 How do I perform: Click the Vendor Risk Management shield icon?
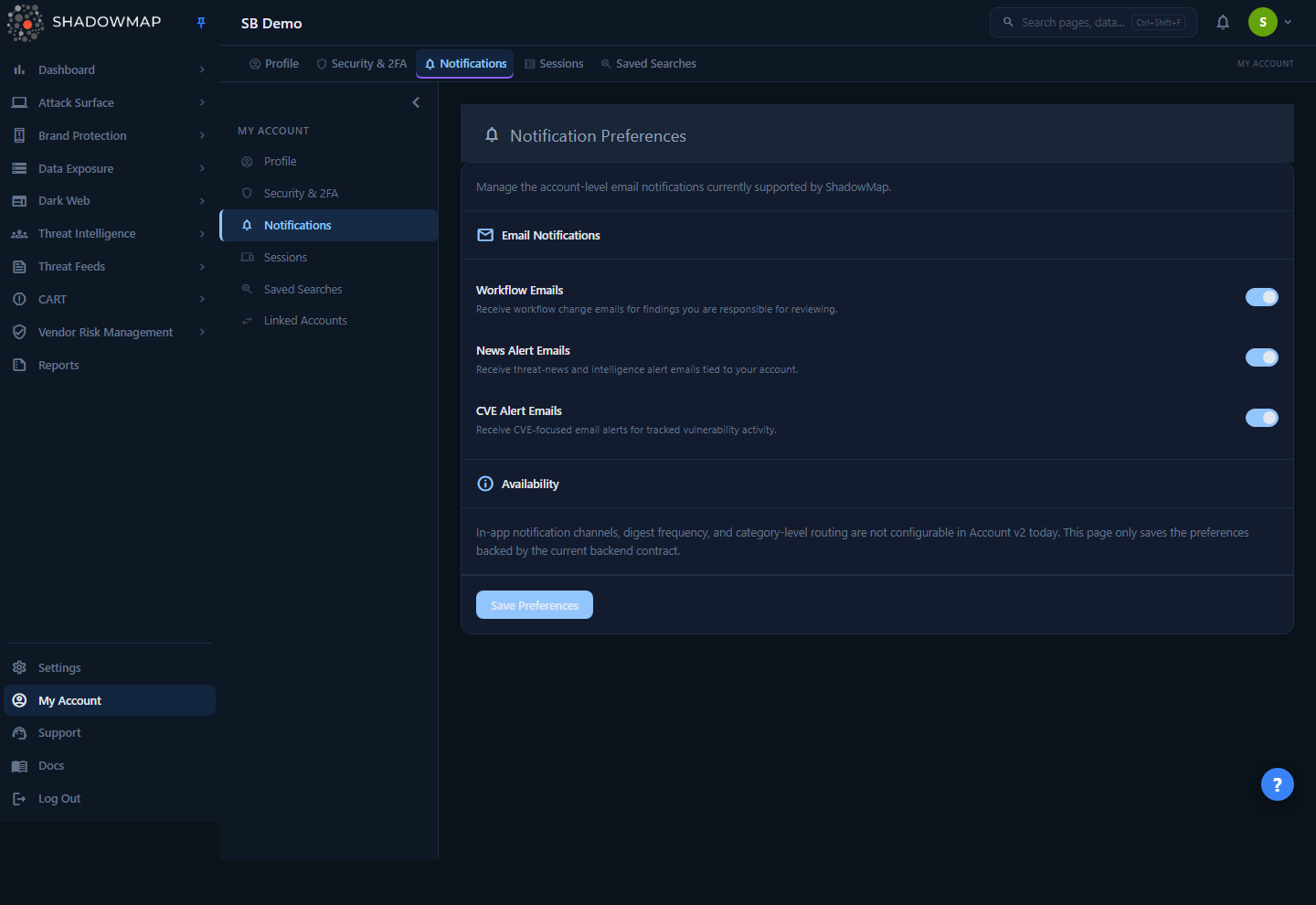point(19,332)
